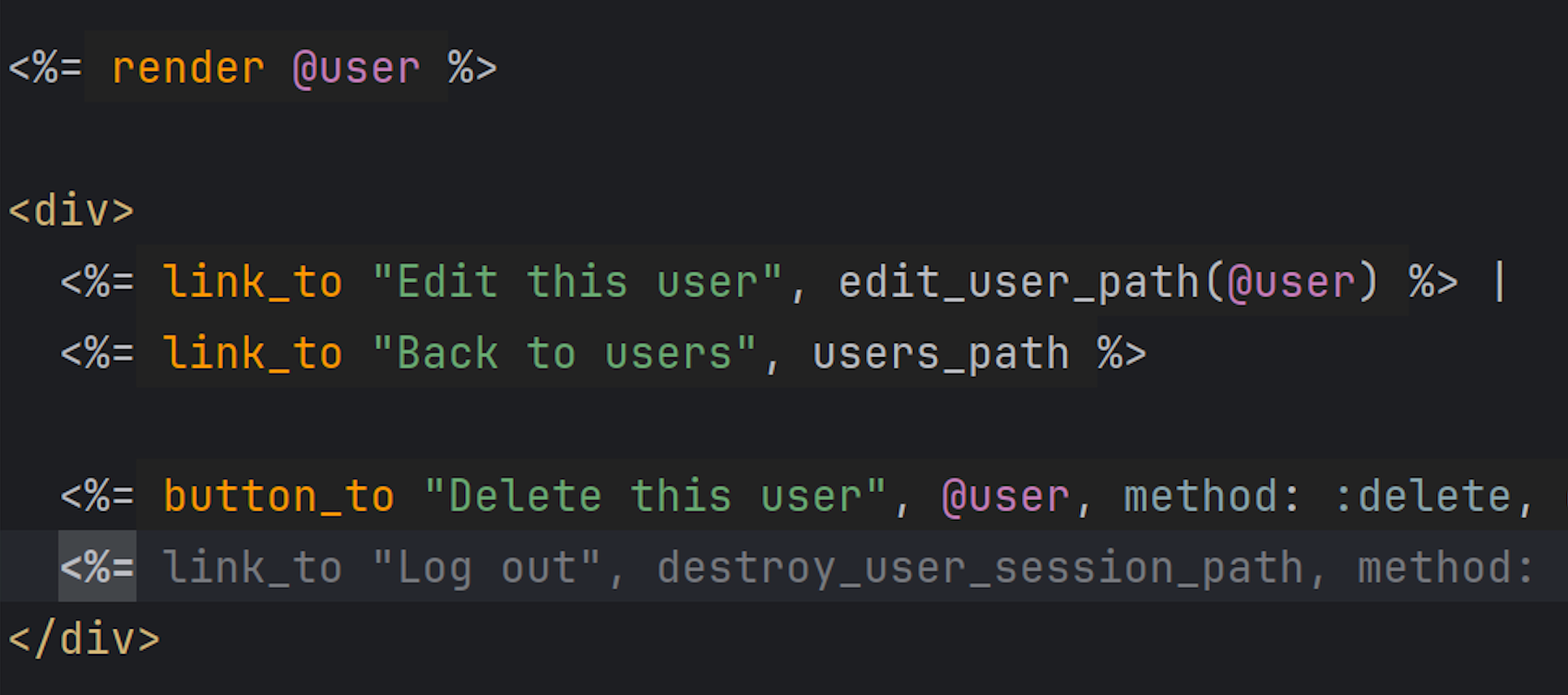Click the users_path helper
This screenshot has height=695, width=1568.
(941, 354)
